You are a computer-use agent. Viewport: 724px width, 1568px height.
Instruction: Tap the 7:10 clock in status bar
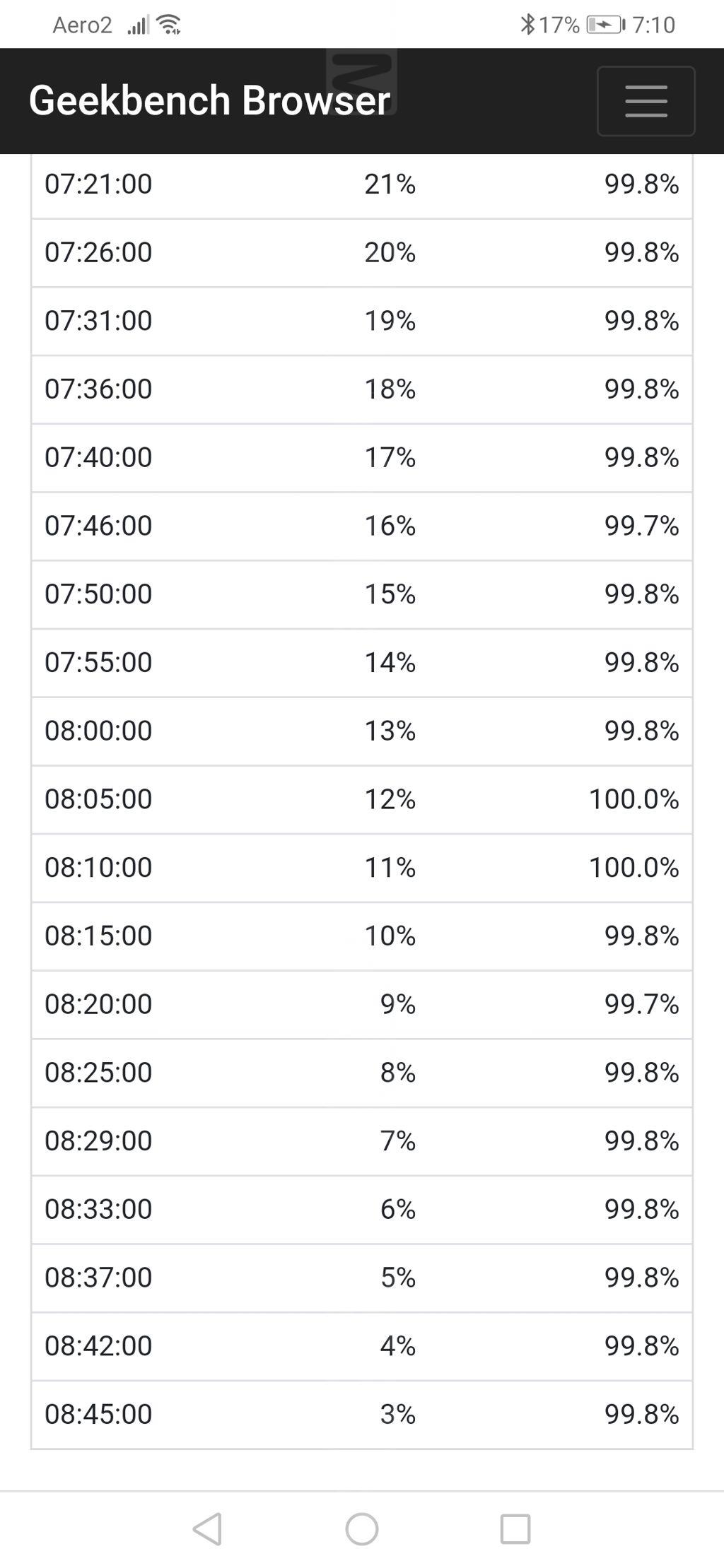653,25
